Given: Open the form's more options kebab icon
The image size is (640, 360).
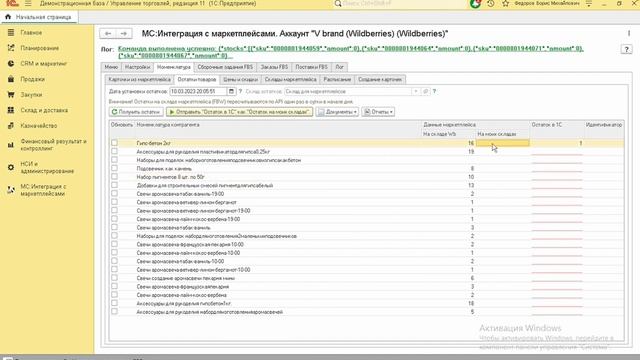Looking at the screenshot, I should click(629, 33).
